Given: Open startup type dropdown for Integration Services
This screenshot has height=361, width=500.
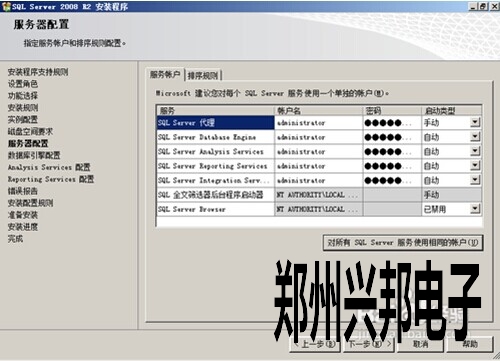Looking at the screenshot, I should point(475,180).
